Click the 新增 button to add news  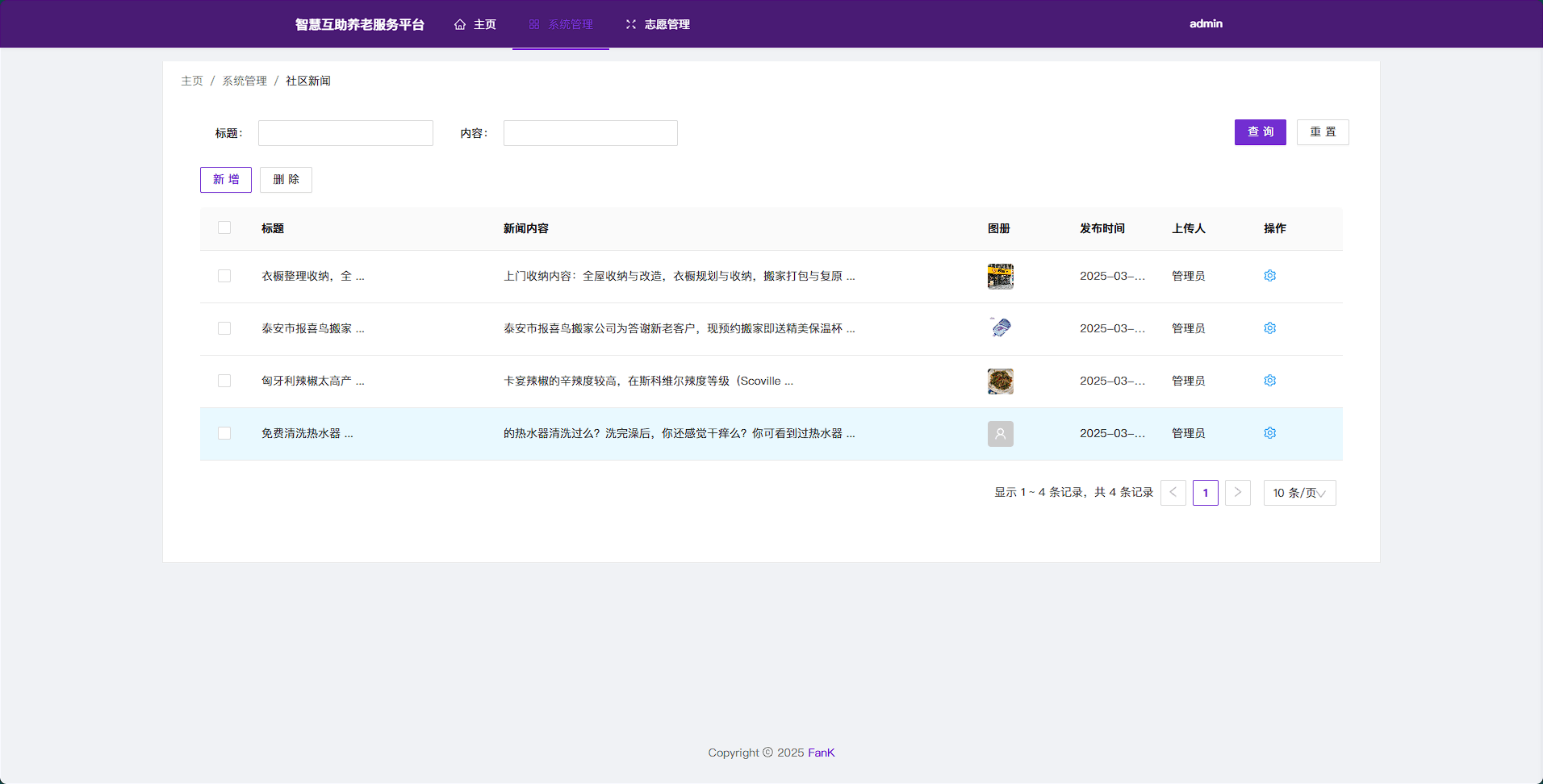(x=226, y=180)
